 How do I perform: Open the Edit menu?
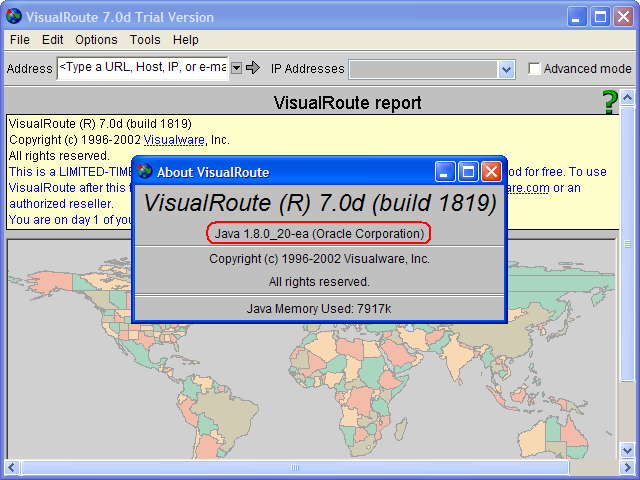point(52,40)
